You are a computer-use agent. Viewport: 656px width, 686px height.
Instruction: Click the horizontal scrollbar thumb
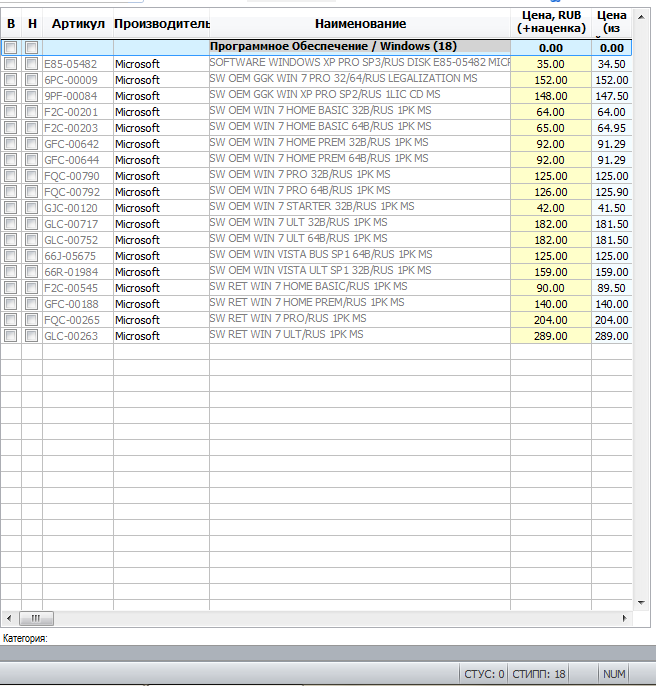[x=36, y=618]
